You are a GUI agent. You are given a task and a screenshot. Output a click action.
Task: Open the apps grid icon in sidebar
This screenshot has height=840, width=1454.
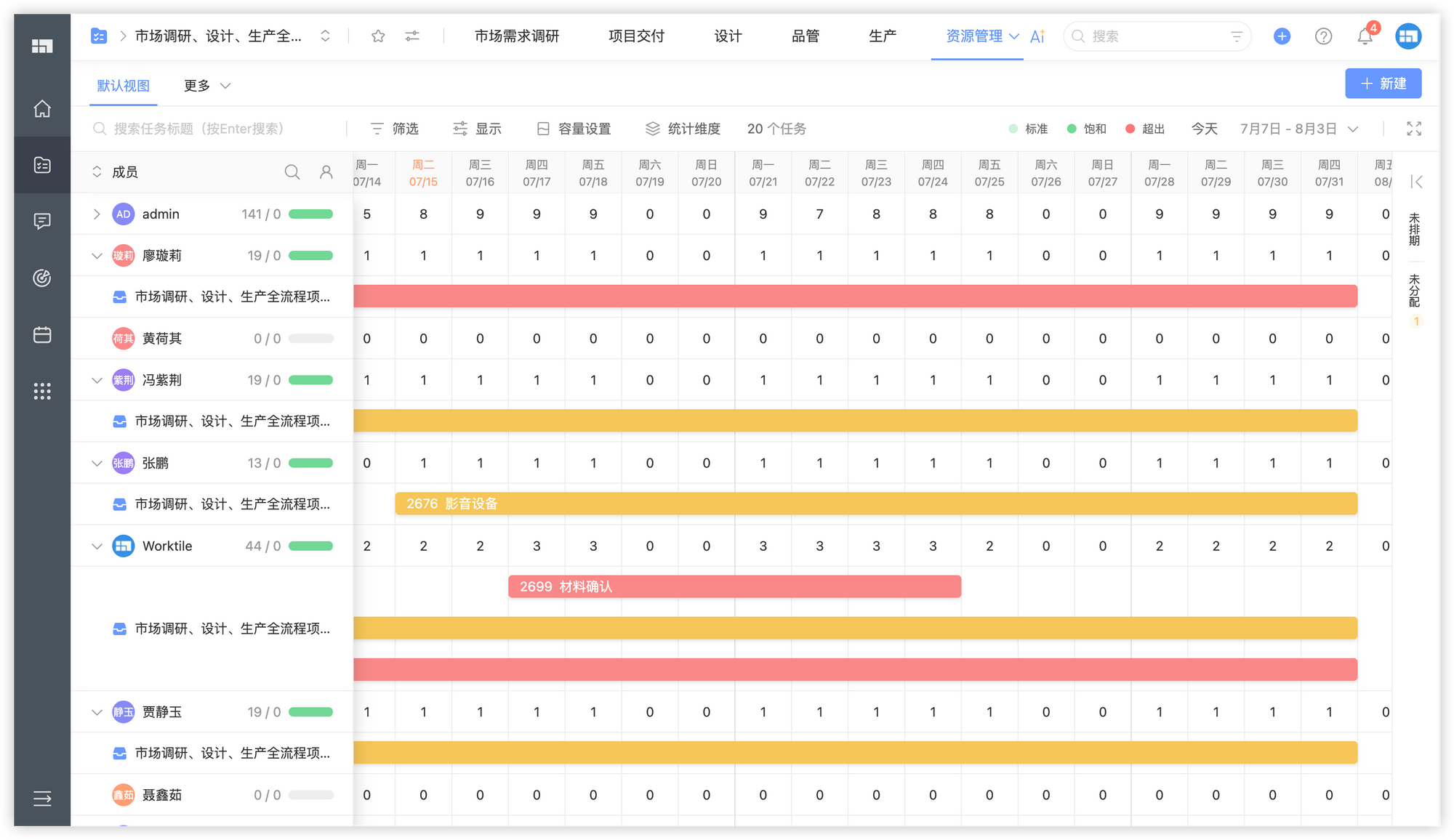(42, 392)
